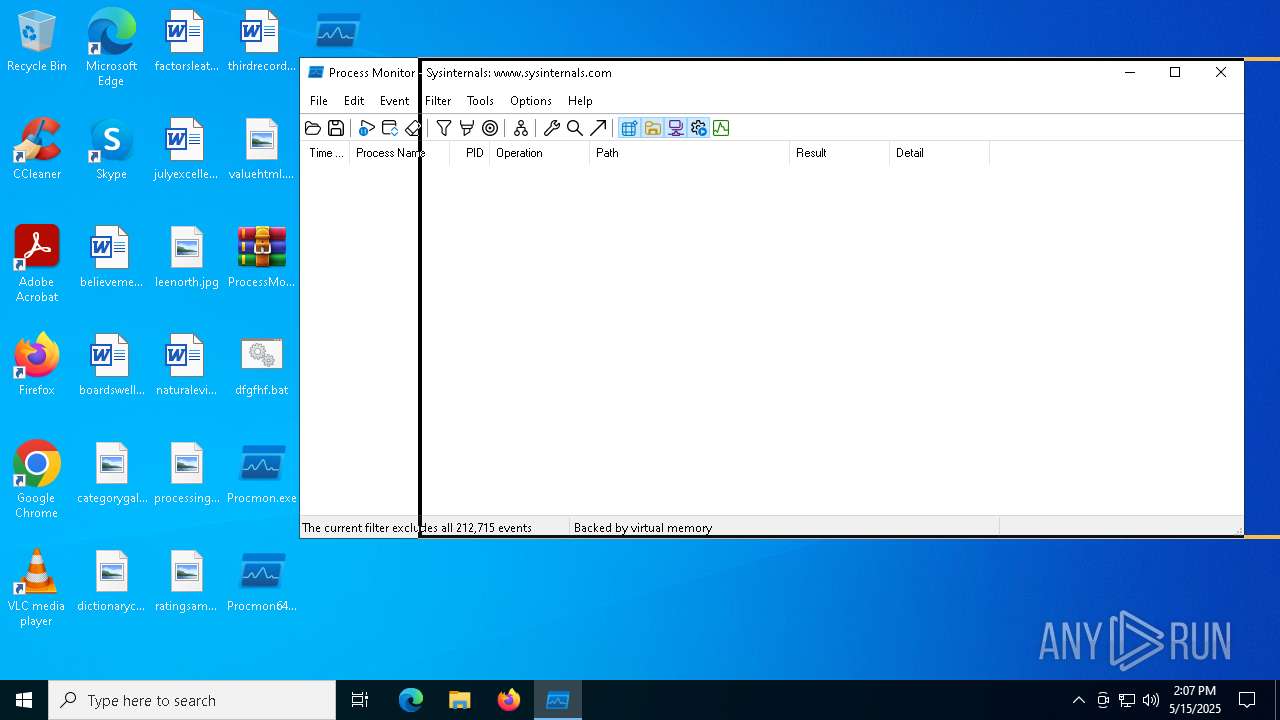This screenshot has height=720, width=1280.
Task: Select Skype desktop shortcut
Action: [111, 150]
